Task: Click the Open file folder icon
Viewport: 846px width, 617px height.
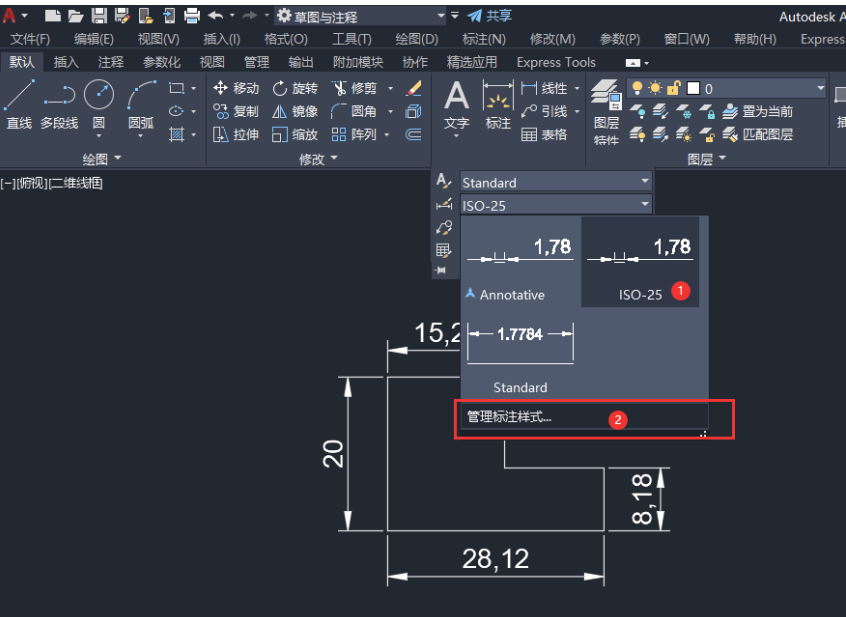Action: click(x=76, y=16)
